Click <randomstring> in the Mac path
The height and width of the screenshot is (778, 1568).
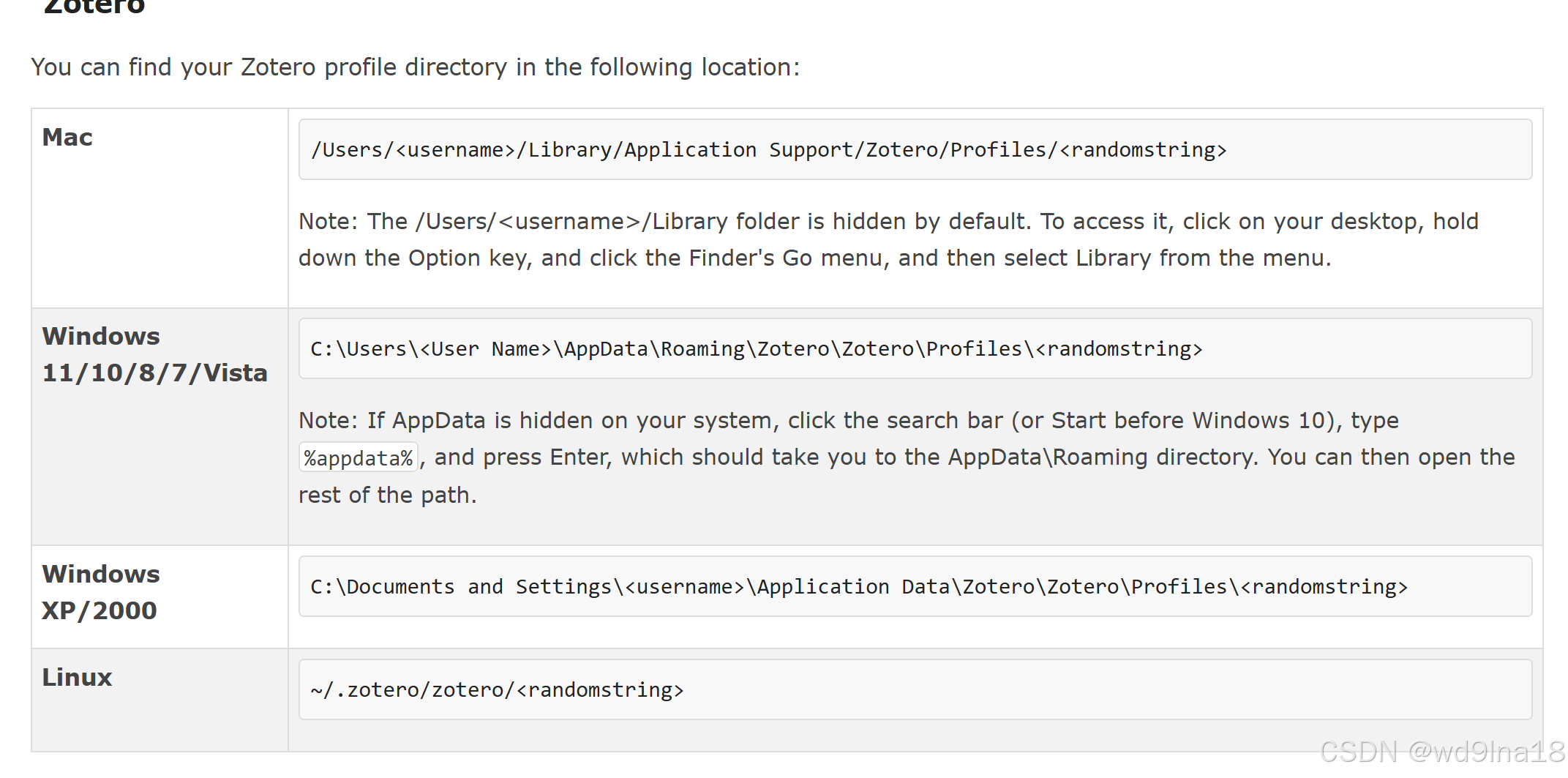pyautogui.click(x=1143, y=150)
